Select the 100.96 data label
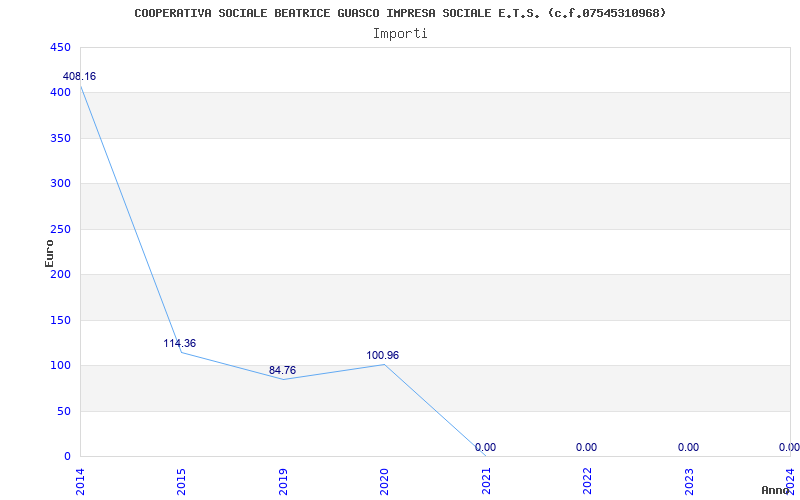800x500 pixels. coord(383,355)
